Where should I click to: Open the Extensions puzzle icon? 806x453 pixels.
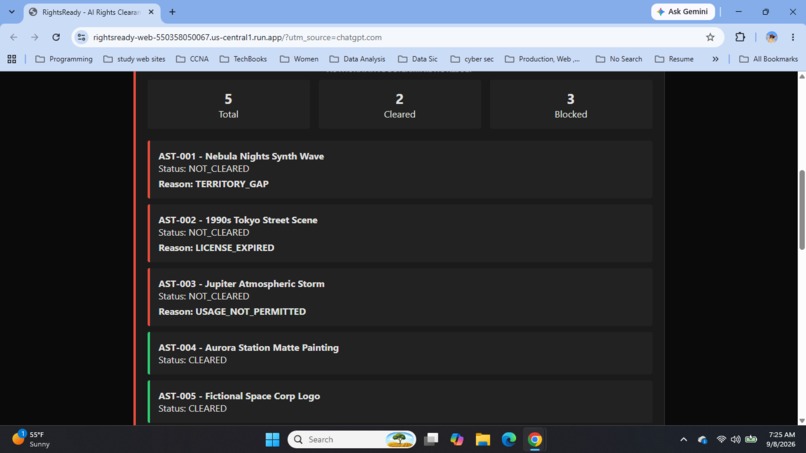[x=740, y=37]
